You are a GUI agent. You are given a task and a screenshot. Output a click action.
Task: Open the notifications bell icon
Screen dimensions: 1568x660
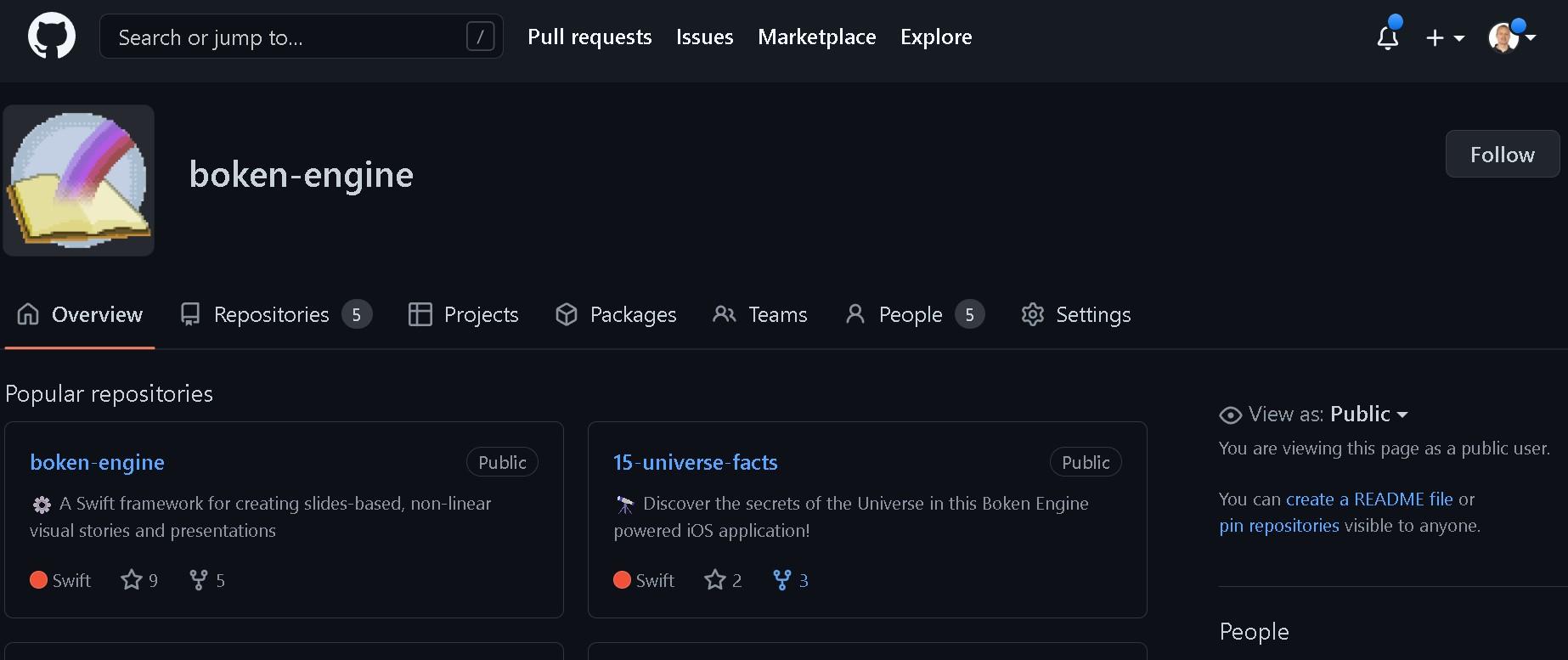tap(1388, 37)
